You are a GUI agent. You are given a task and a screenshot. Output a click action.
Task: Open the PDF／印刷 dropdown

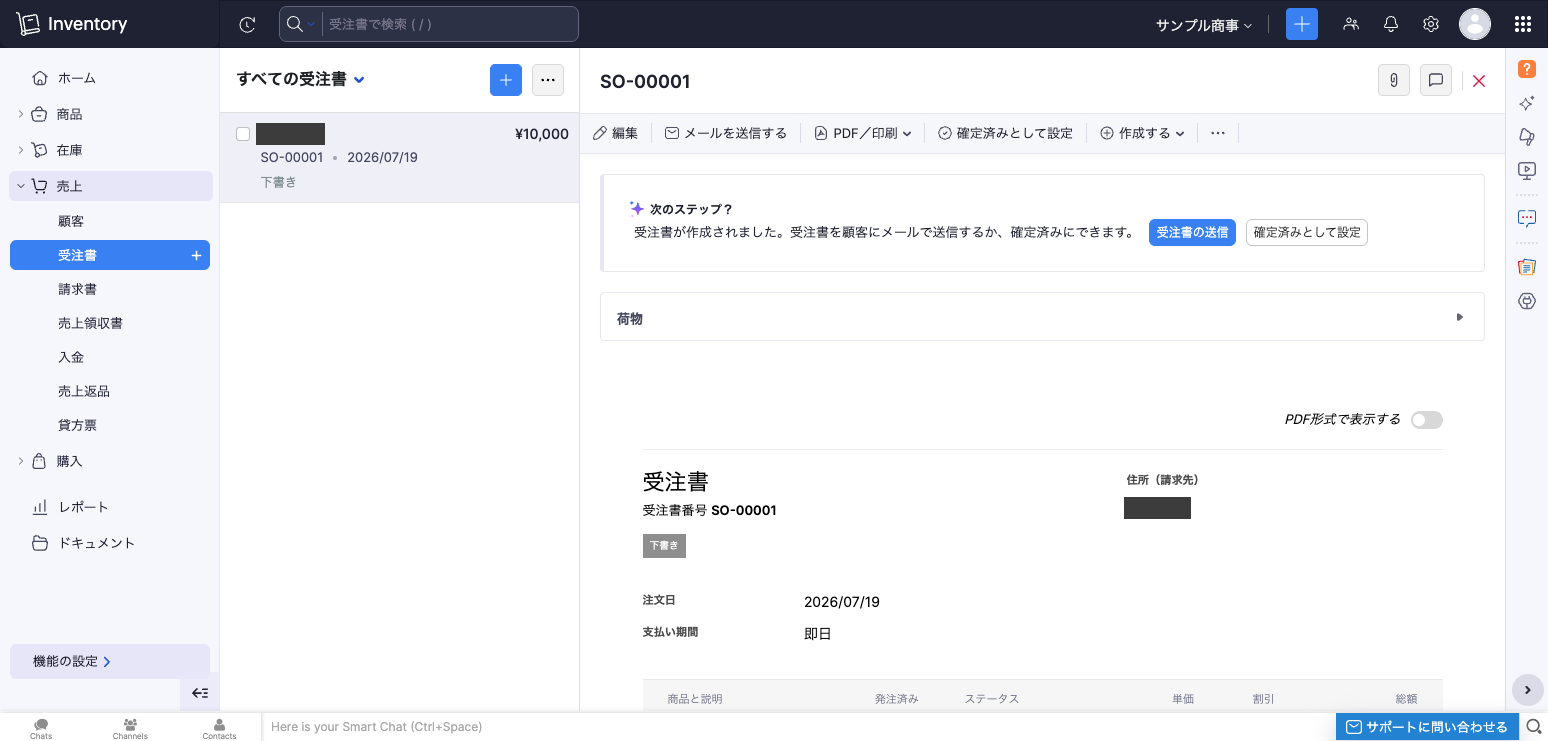pyautogui.click(x=863, y=133)
